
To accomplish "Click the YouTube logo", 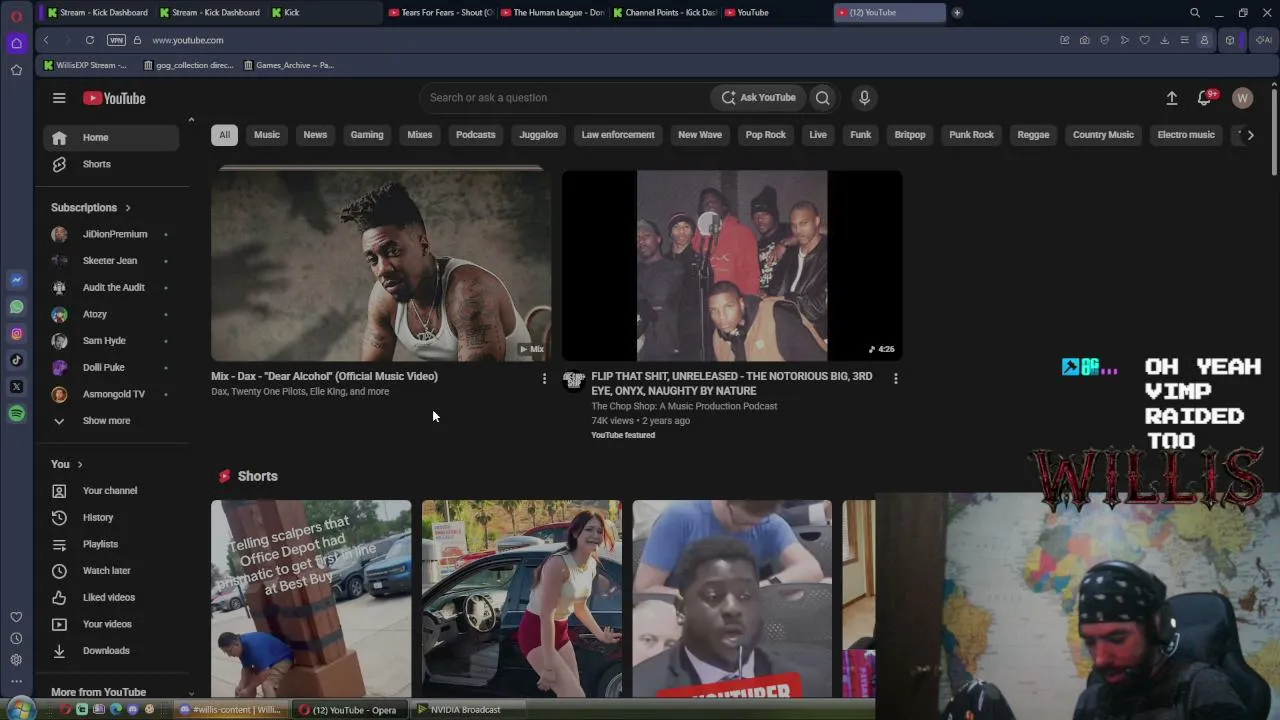I will (114, 98).
